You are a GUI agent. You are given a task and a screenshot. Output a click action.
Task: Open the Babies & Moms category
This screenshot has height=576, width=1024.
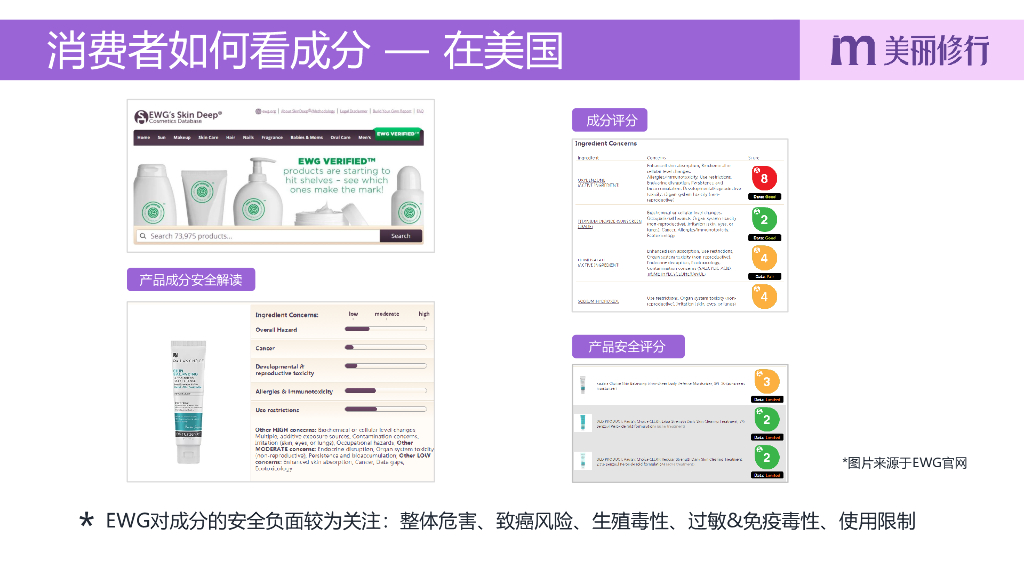307,138
